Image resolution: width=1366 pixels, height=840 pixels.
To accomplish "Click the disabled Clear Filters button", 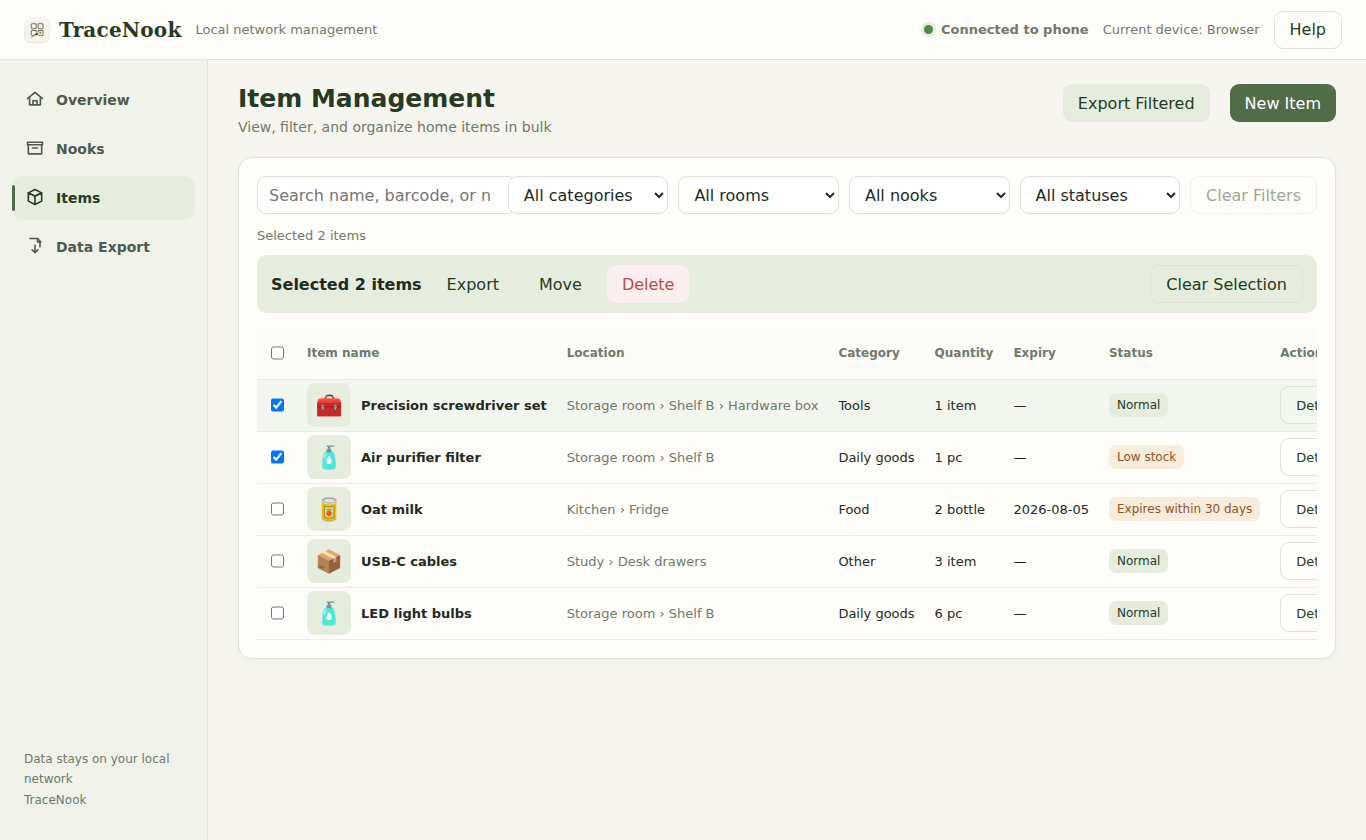I will pyautogui.click(x=1253, y=195).
